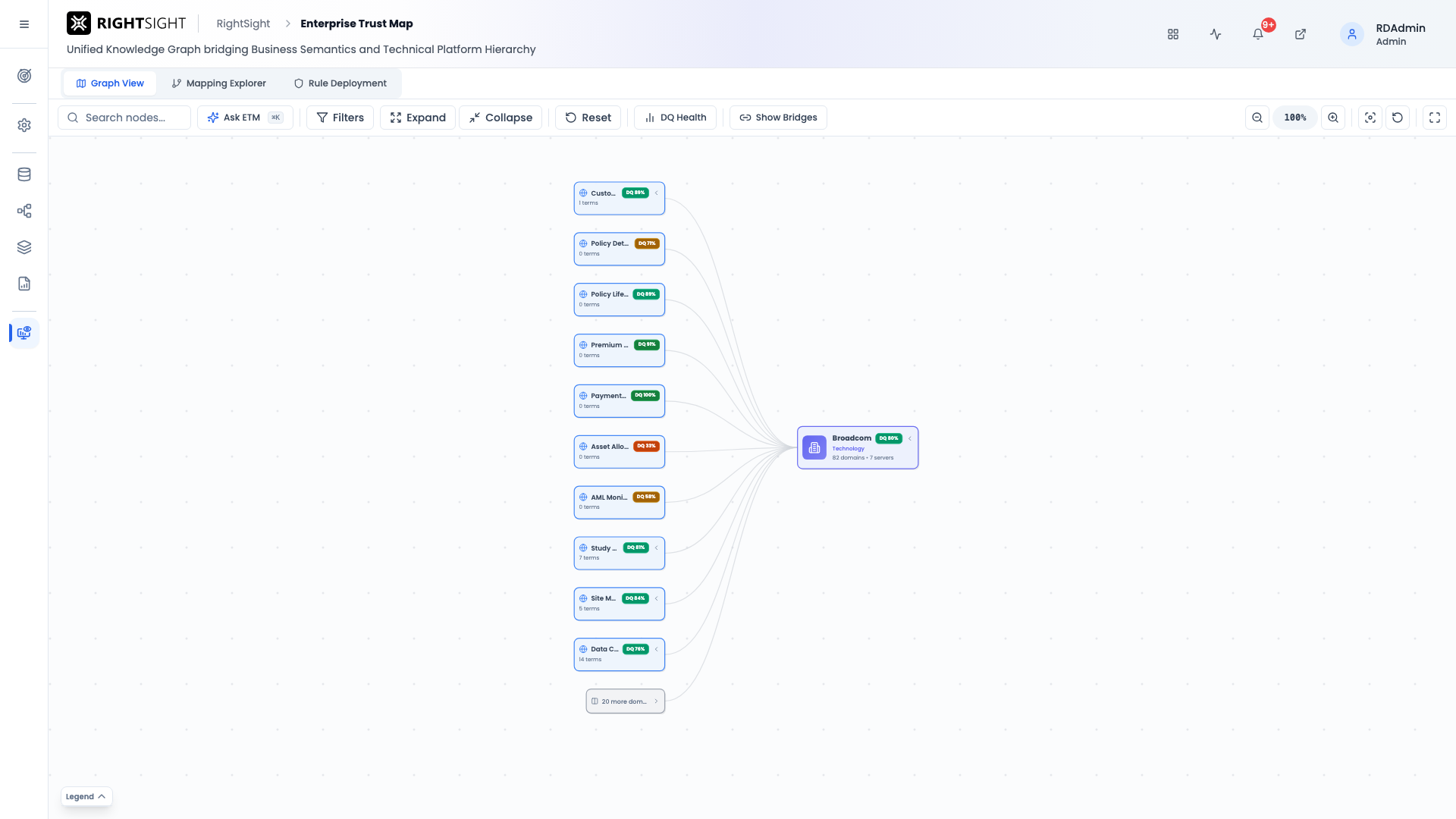Open the lineage graph sidebar icon
The width and height of the screenshot is (1456, 819).
click(x=24, y=211)
